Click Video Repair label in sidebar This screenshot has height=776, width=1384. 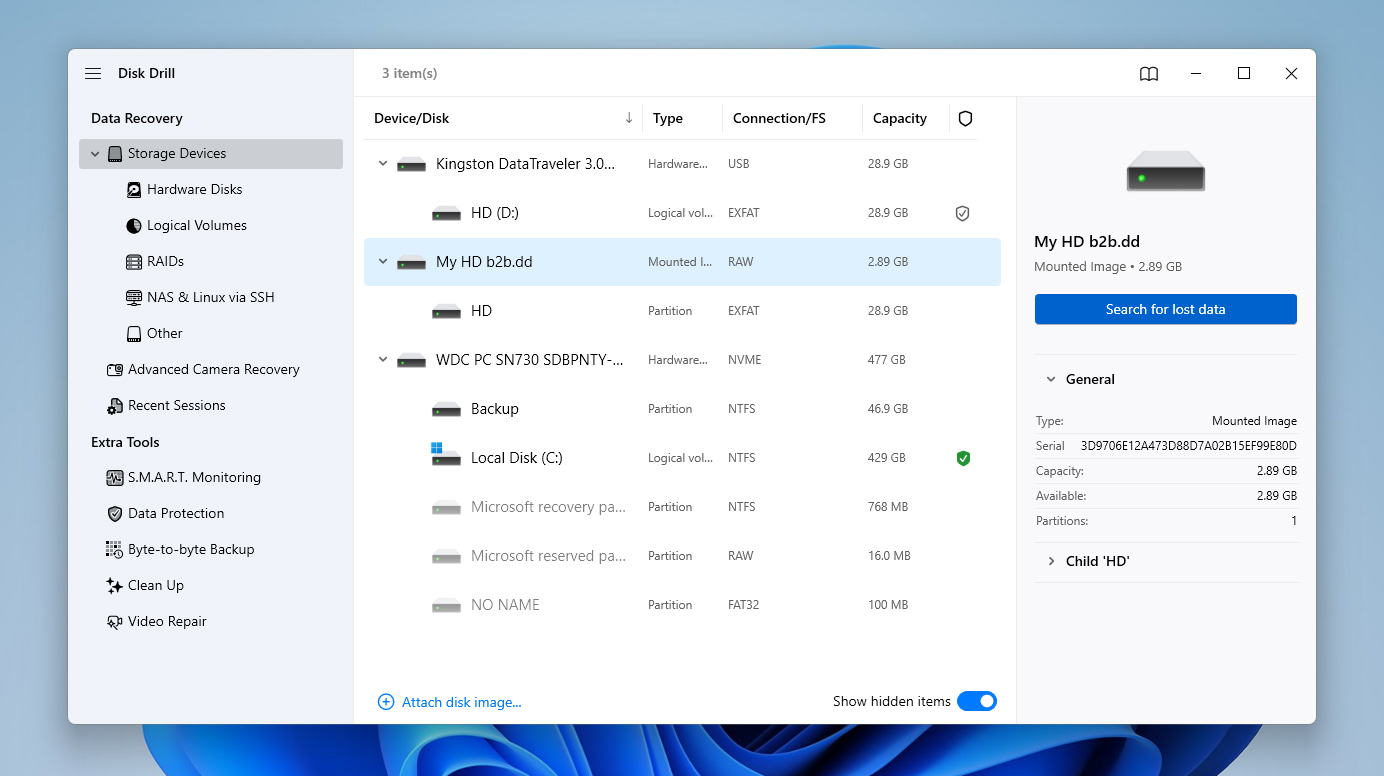point(167,622)
